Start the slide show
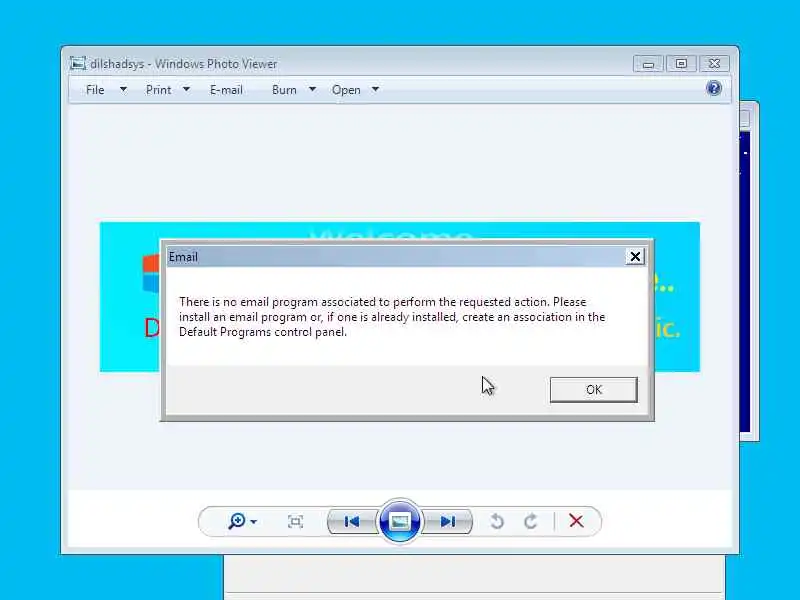The height and width of the screenshot is (600, 800). 399,521
